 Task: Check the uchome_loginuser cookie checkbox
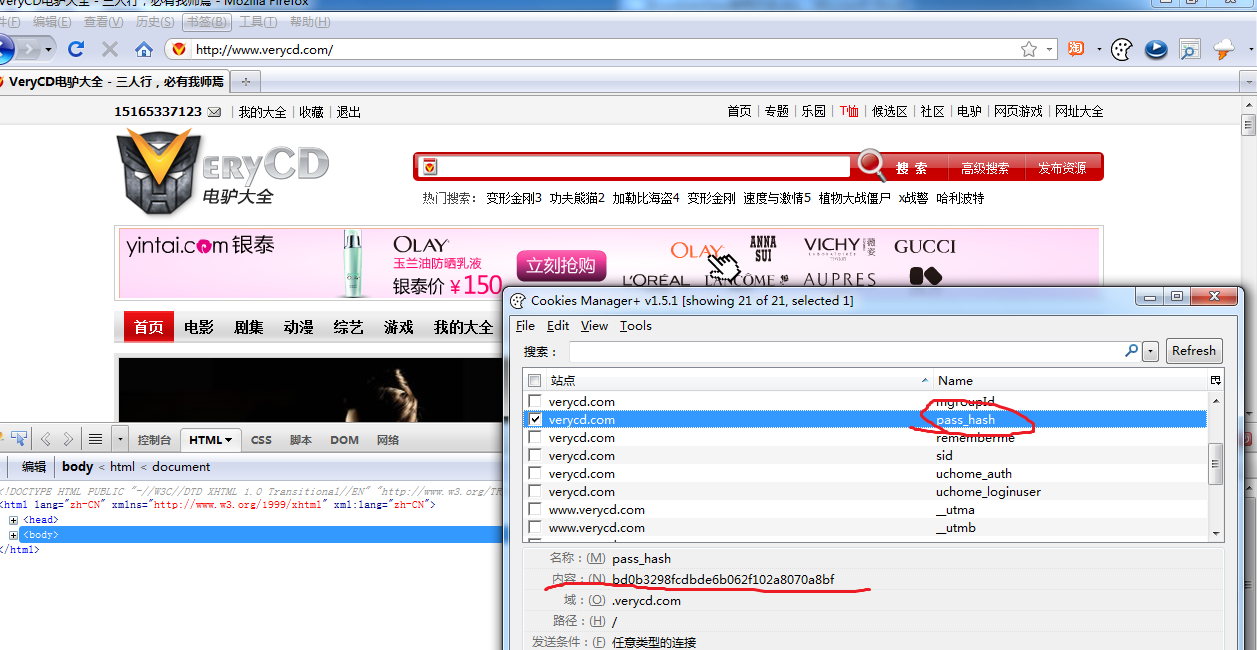click(x=535, y=492)
